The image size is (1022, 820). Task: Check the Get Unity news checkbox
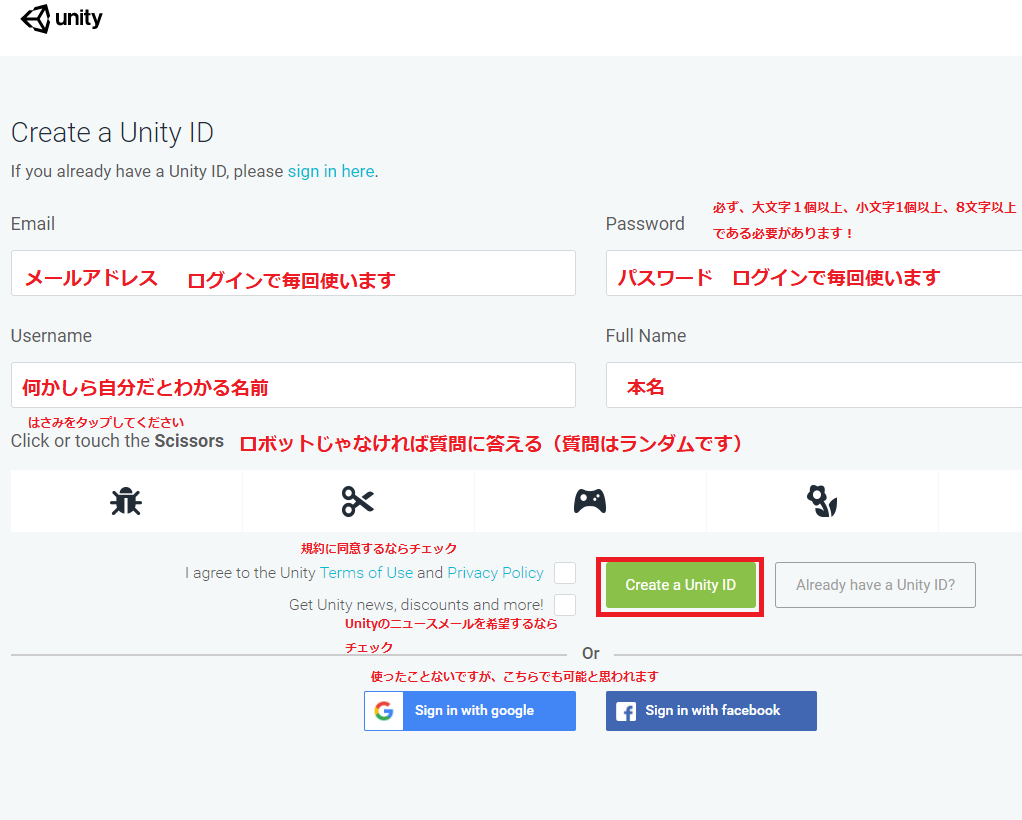(565, 605)
